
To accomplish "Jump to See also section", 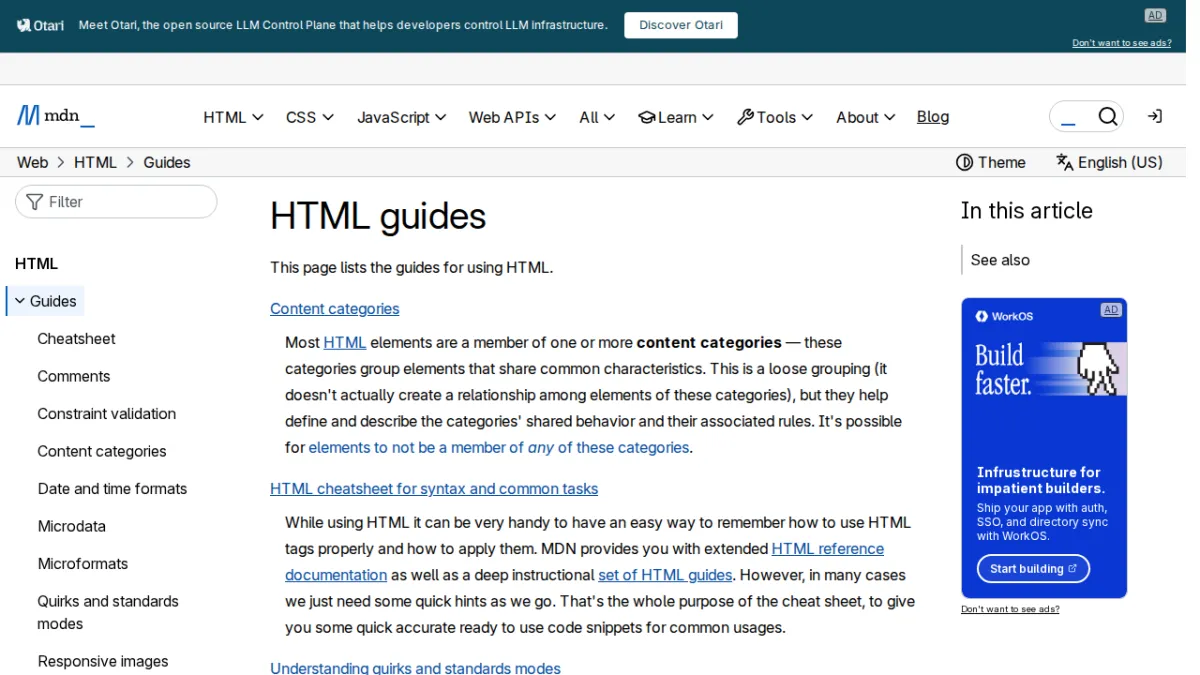I will [1000, 260].
